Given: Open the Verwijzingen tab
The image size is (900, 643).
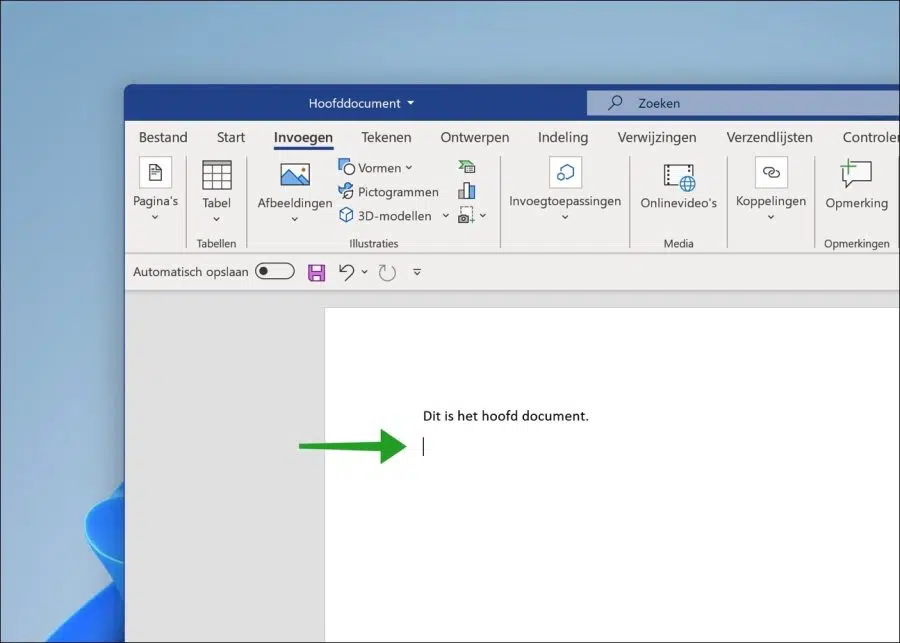Looking at the screenshot, I should [x=657, y=137].
